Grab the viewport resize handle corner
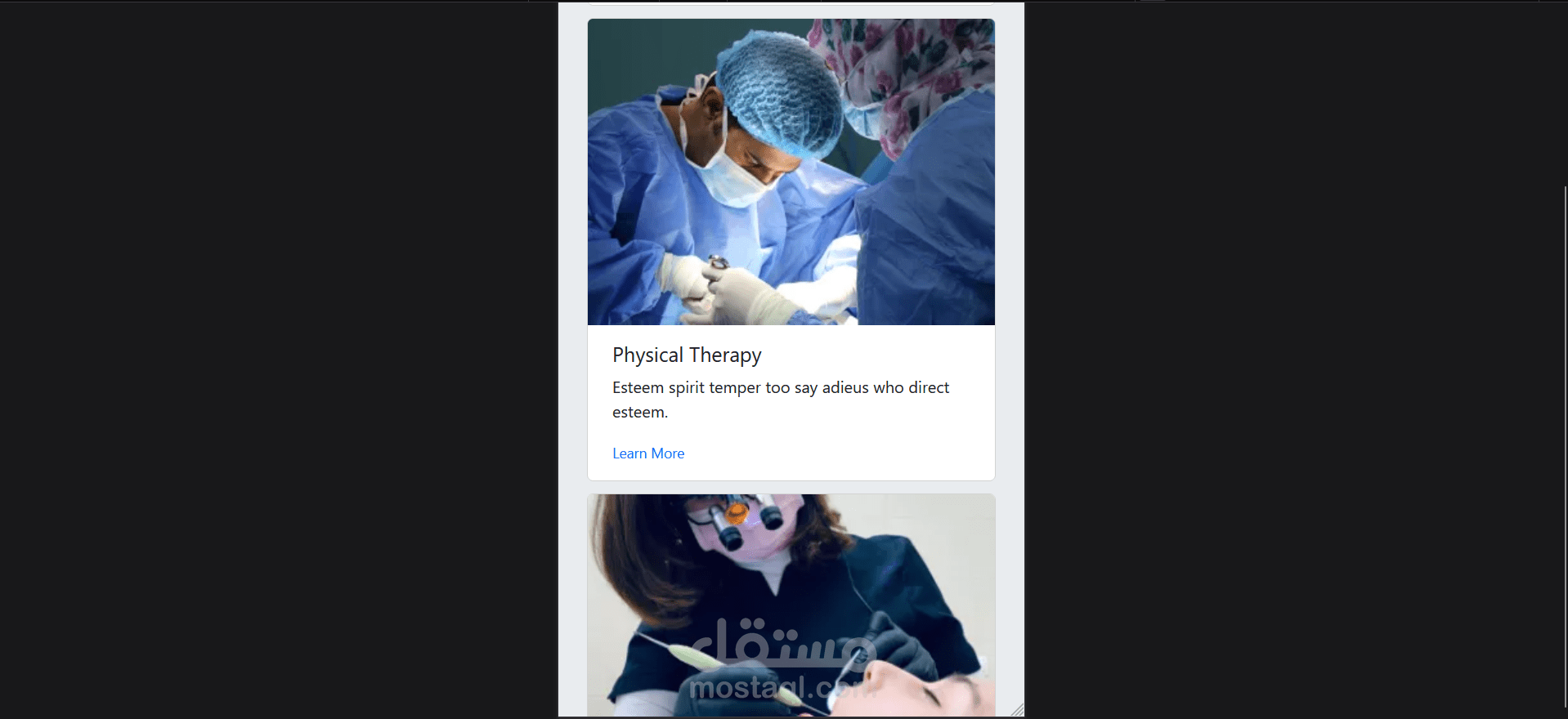Image resolution: width=1568 pixels, height=719 pixels. [1017, 710]
